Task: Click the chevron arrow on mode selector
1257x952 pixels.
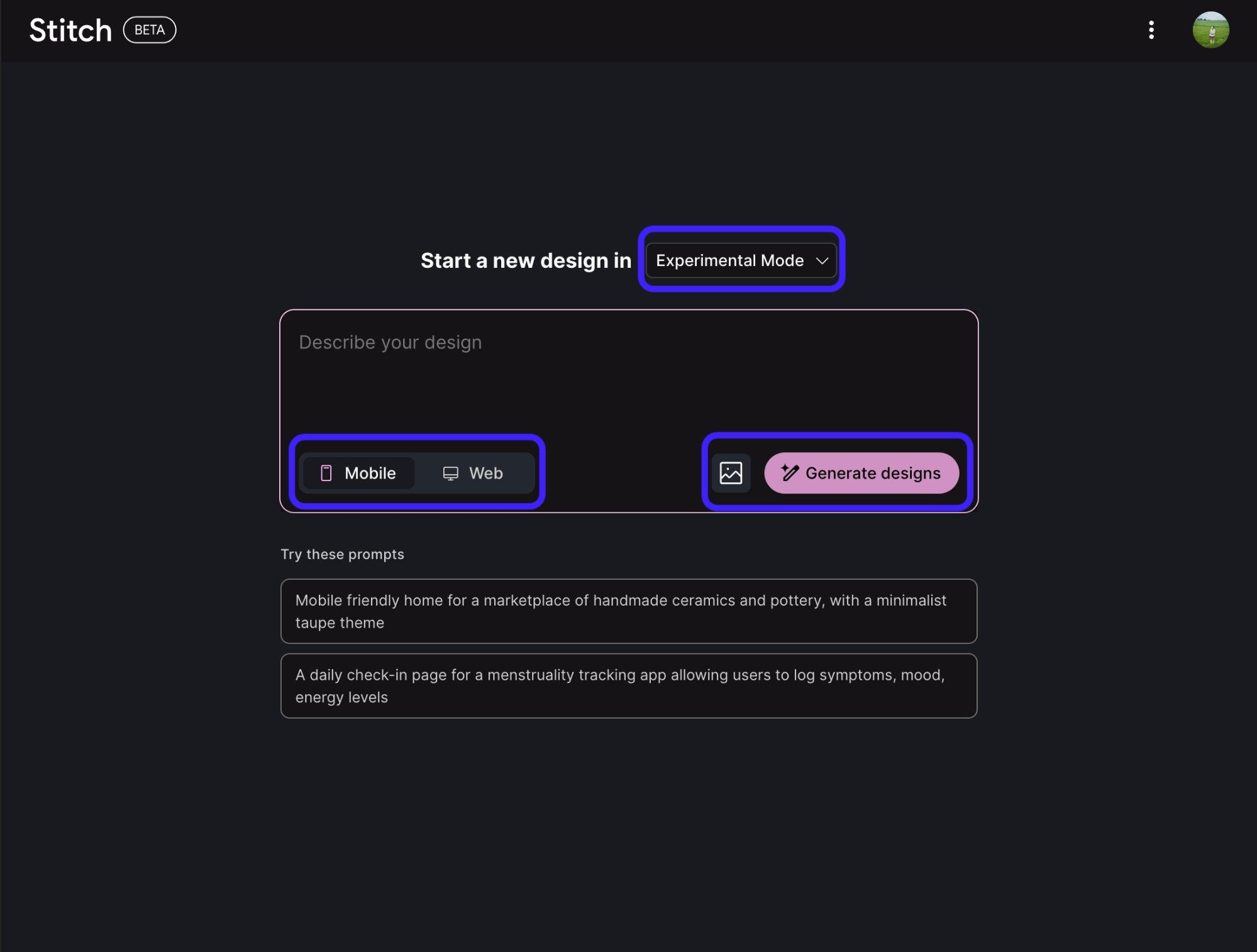Action: pyautogui.click(x=821, y=261)
